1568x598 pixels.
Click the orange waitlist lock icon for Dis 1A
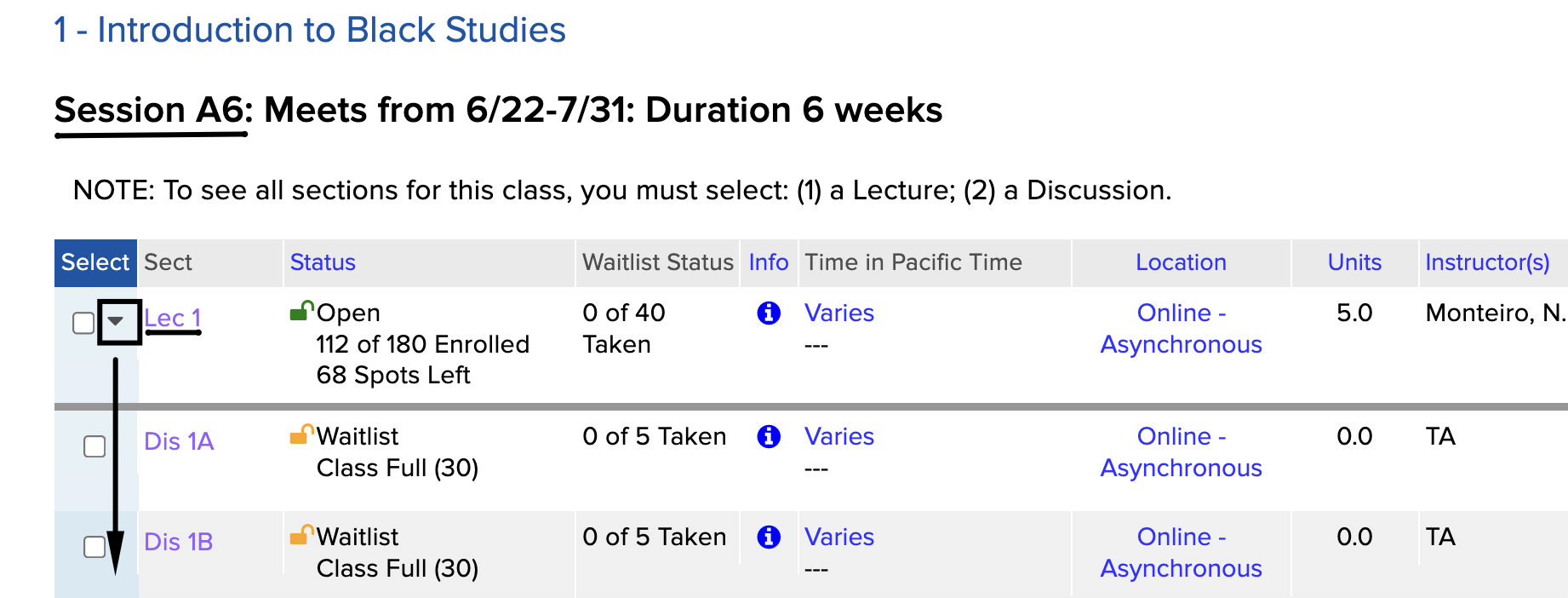click(302, 434)
